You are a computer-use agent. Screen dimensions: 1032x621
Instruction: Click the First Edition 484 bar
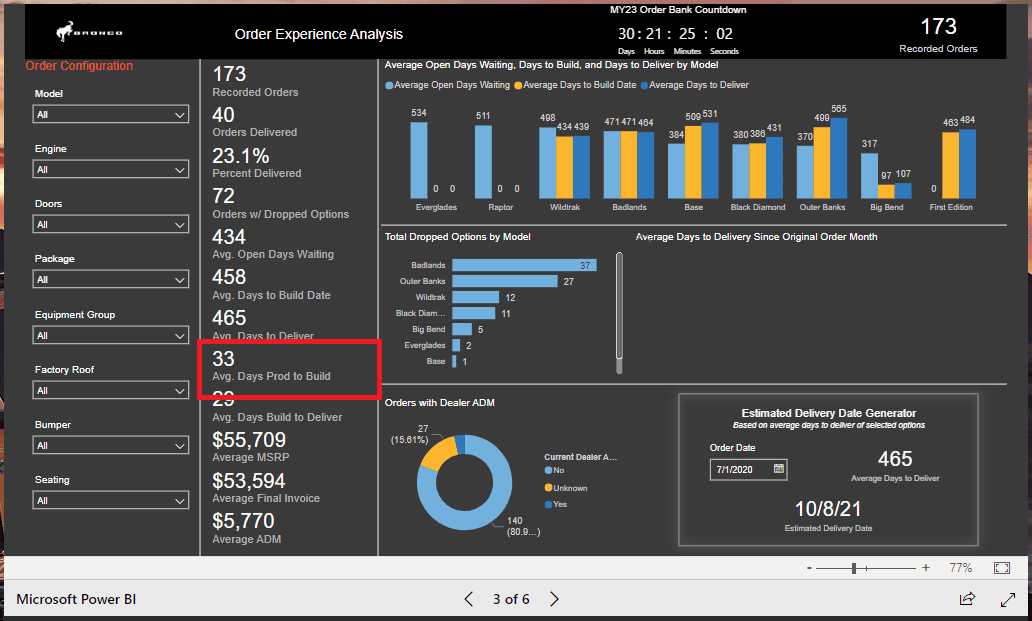click(968, 164)
